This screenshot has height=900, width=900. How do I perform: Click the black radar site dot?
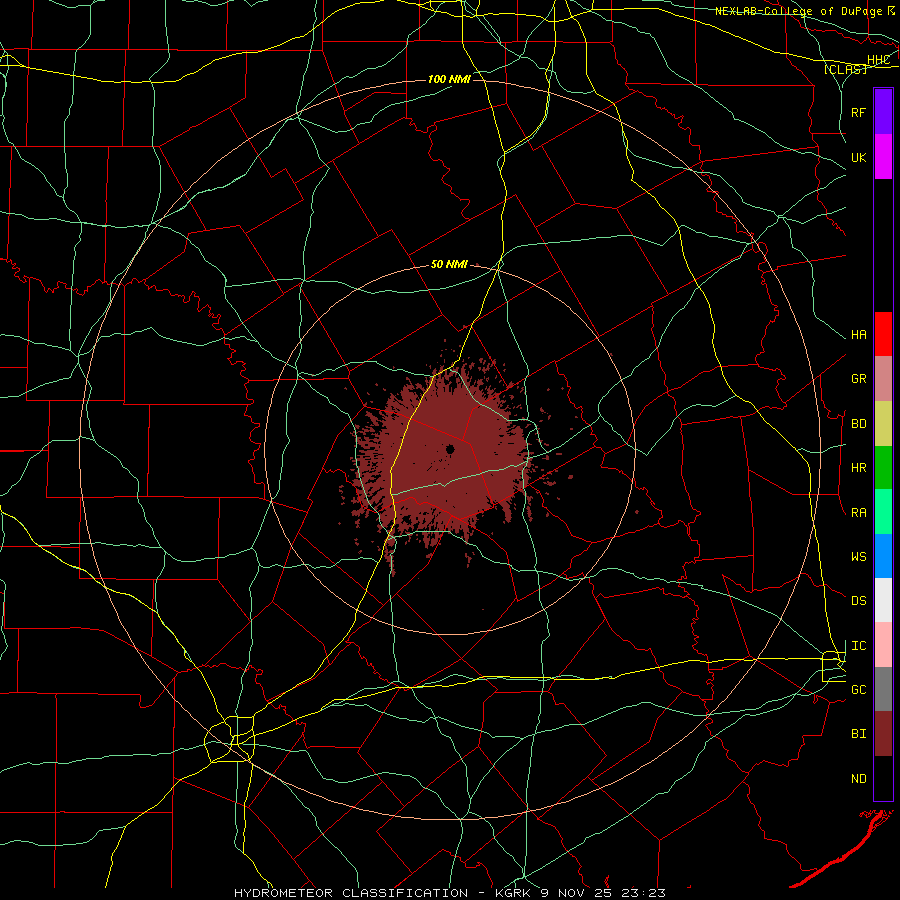click(x=451, y=449)
